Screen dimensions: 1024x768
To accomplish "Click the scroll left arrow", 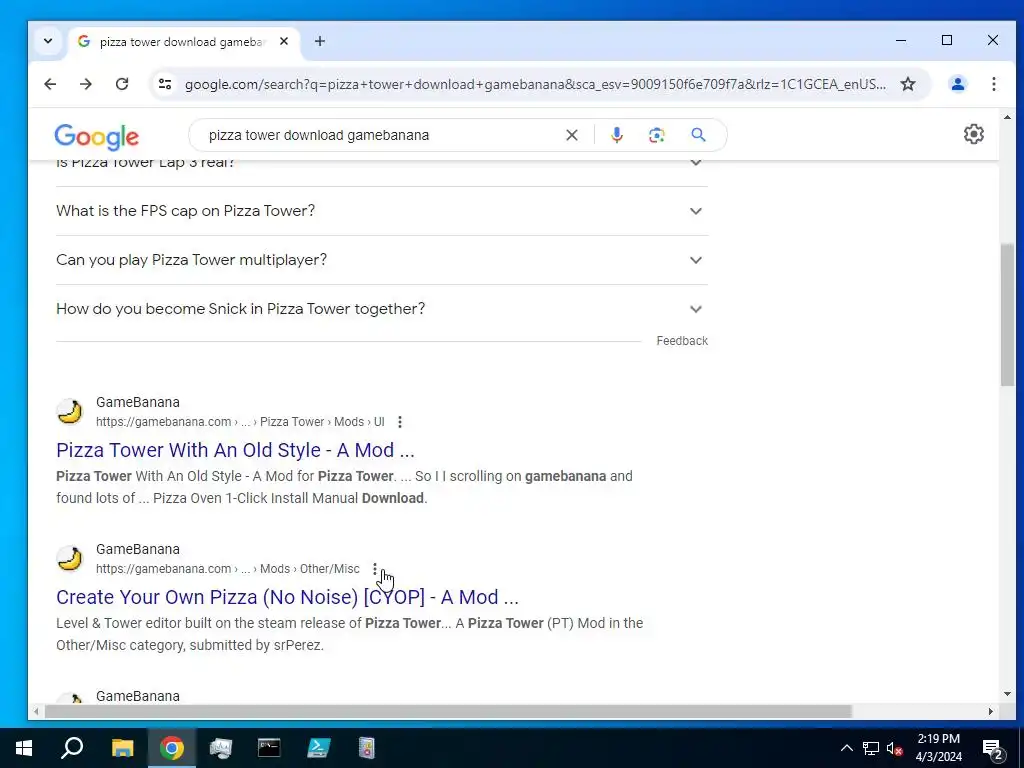I will (x=37, y=711).
